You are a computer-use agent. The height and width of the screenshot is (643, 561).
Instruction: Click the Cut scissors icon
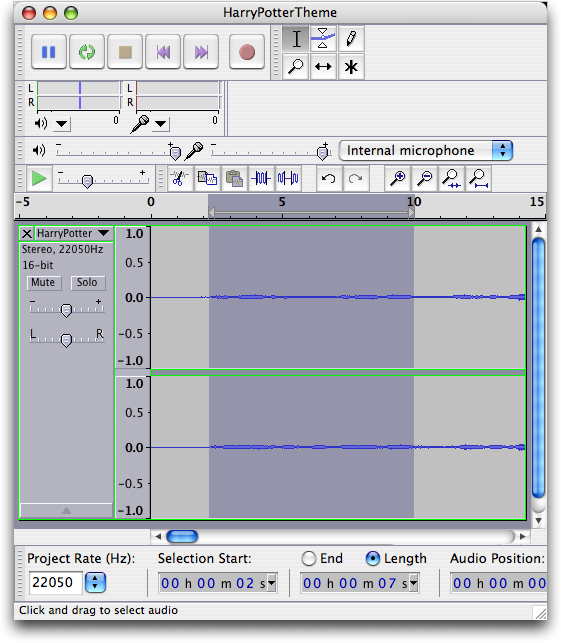[x=180, y=178]
